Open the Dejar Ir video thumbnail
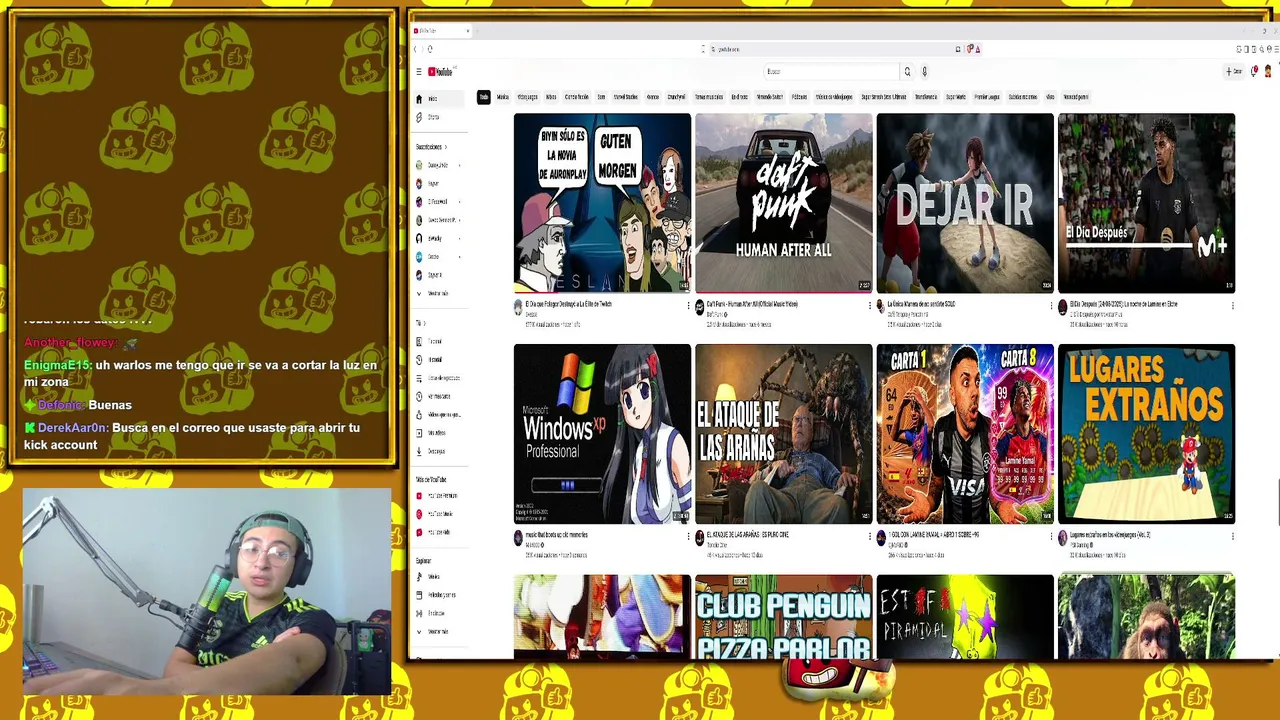This screenshot has width=1280, height=720. pos(965,203)
